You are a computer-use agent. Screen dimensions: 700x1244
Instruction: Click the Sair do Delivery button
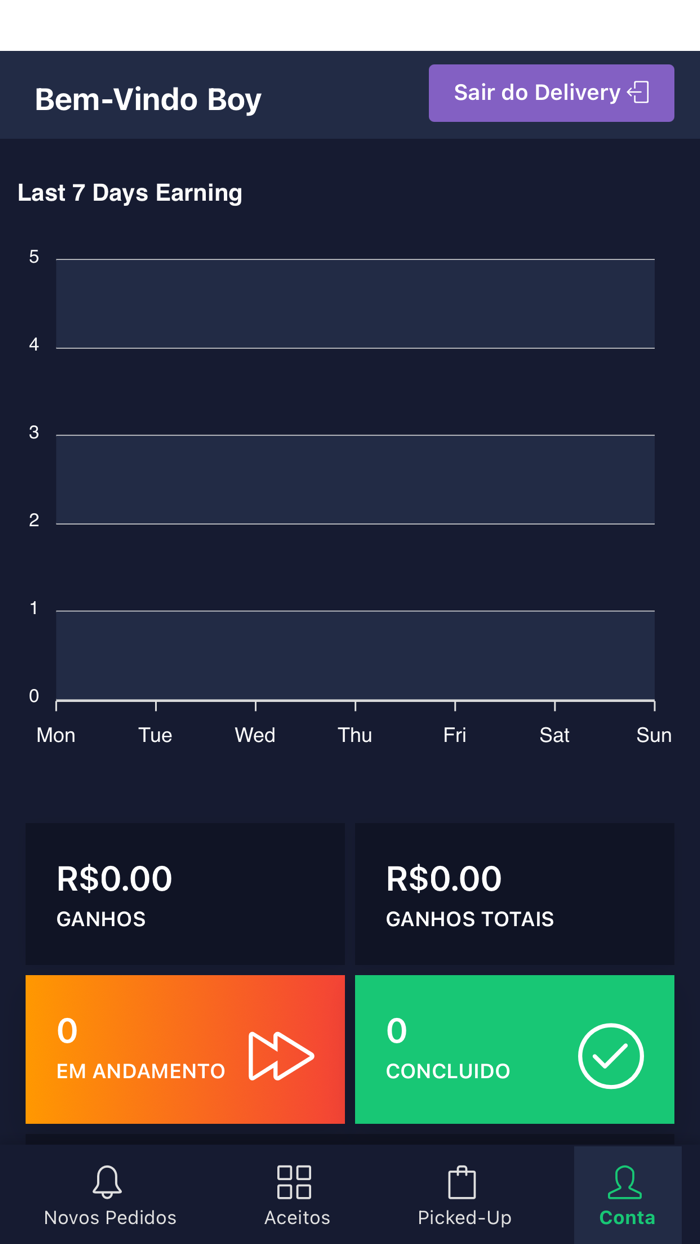point(551,92)
